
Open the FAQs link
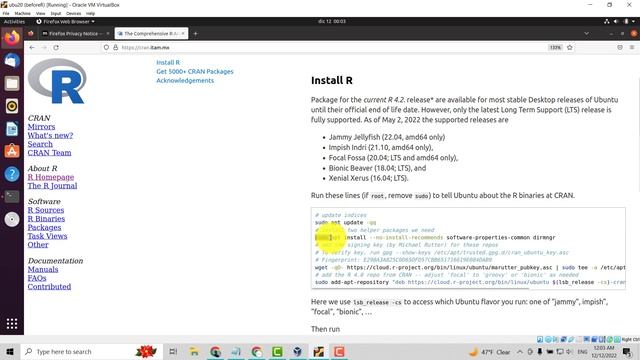click(37, 278)
